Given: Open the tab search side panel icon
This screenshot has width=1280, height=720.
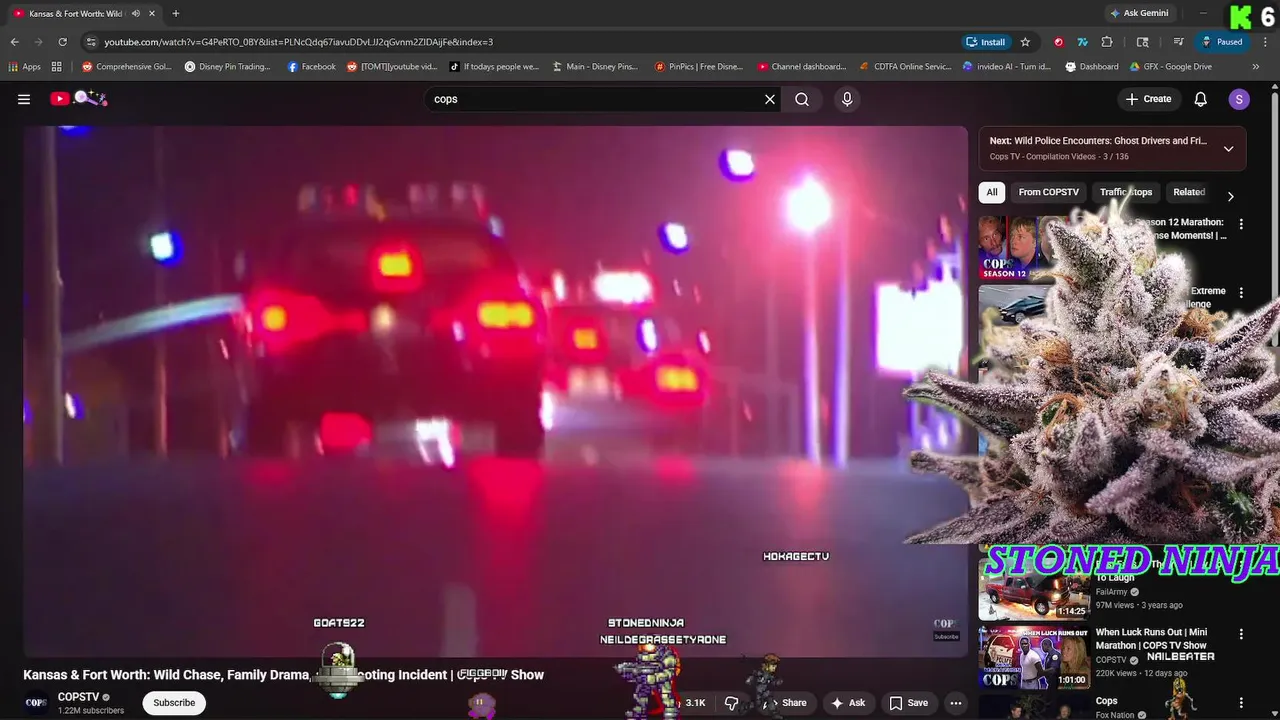Looking at the screenshot, I should tap(1143, 42).
